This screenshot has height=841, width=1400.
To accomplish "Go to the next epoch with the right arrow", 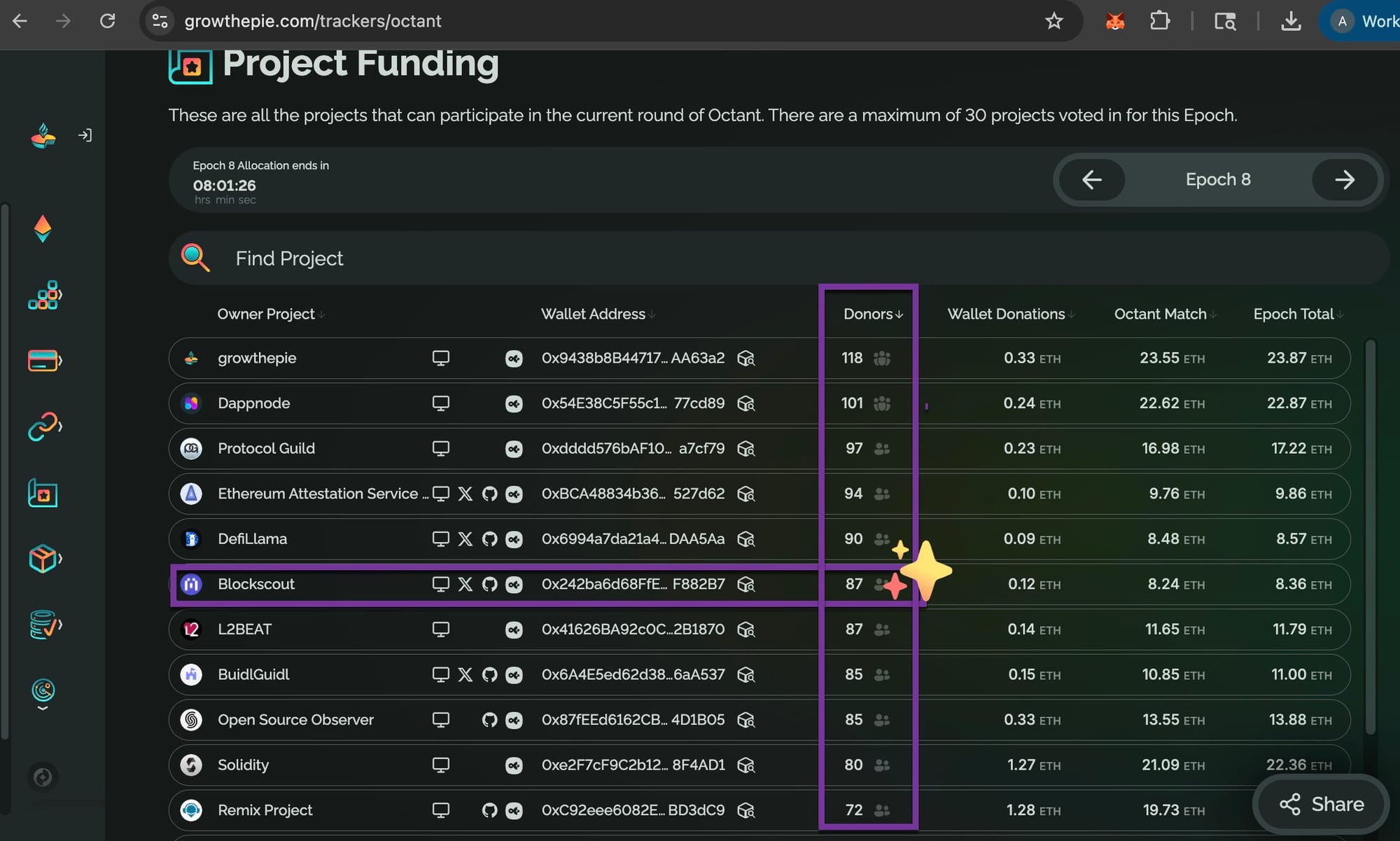I will [x=1345, y=180].
